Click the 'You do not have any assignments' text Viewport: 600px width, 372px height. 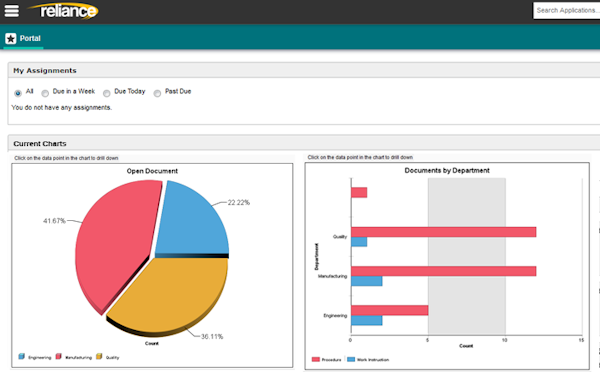click(x=62, y=108)
